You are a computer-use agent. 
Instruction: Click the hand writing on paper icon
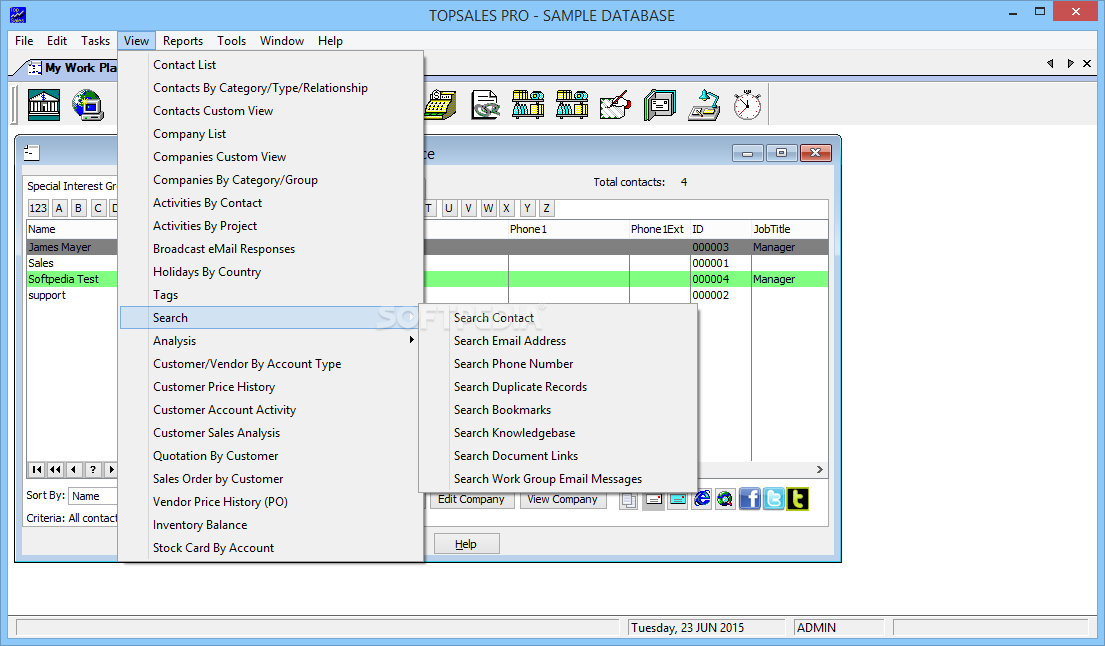coord(615,105)
